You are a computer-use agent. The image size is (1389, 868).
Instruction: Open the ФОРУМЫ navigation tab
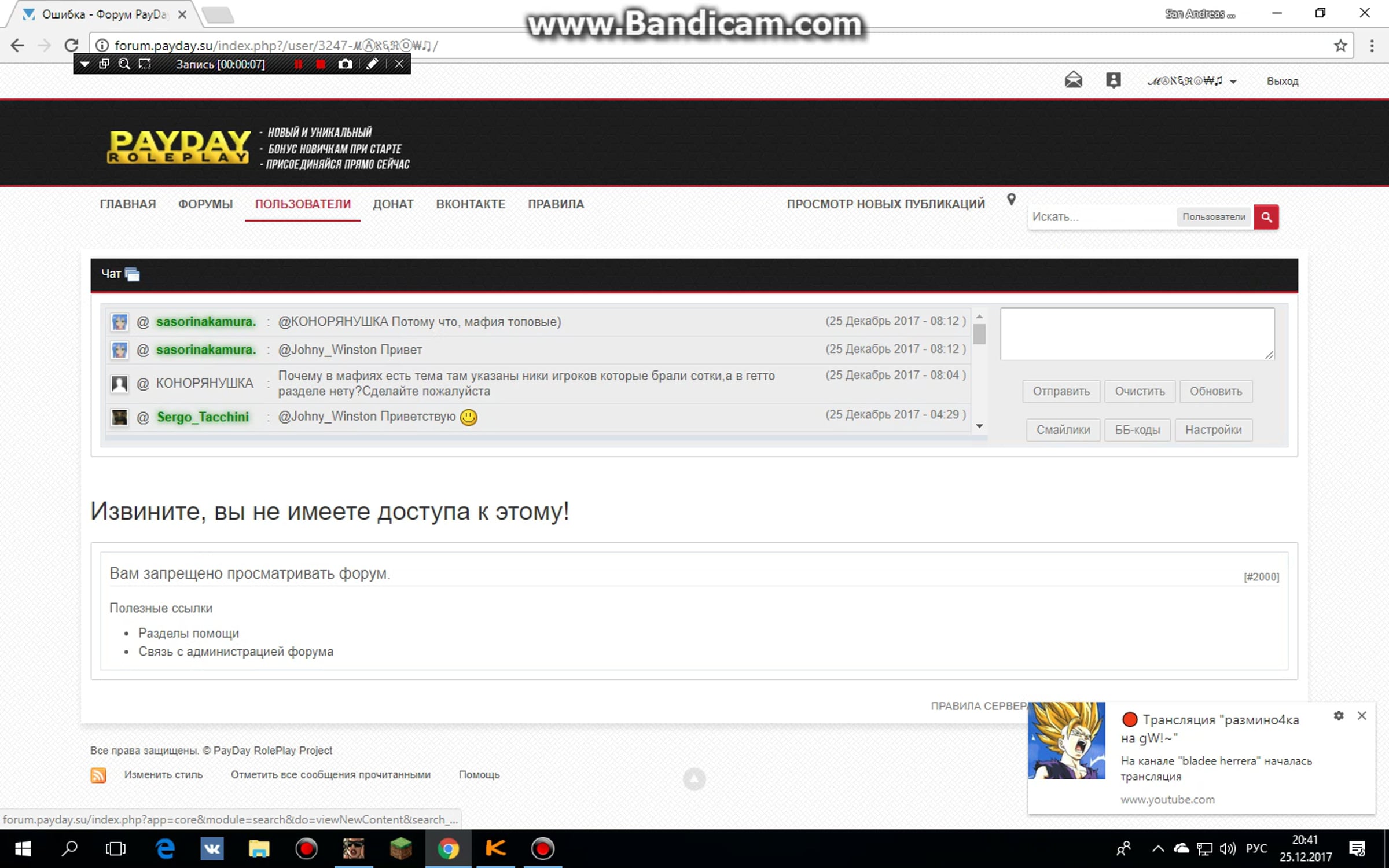tap(205, 204)
